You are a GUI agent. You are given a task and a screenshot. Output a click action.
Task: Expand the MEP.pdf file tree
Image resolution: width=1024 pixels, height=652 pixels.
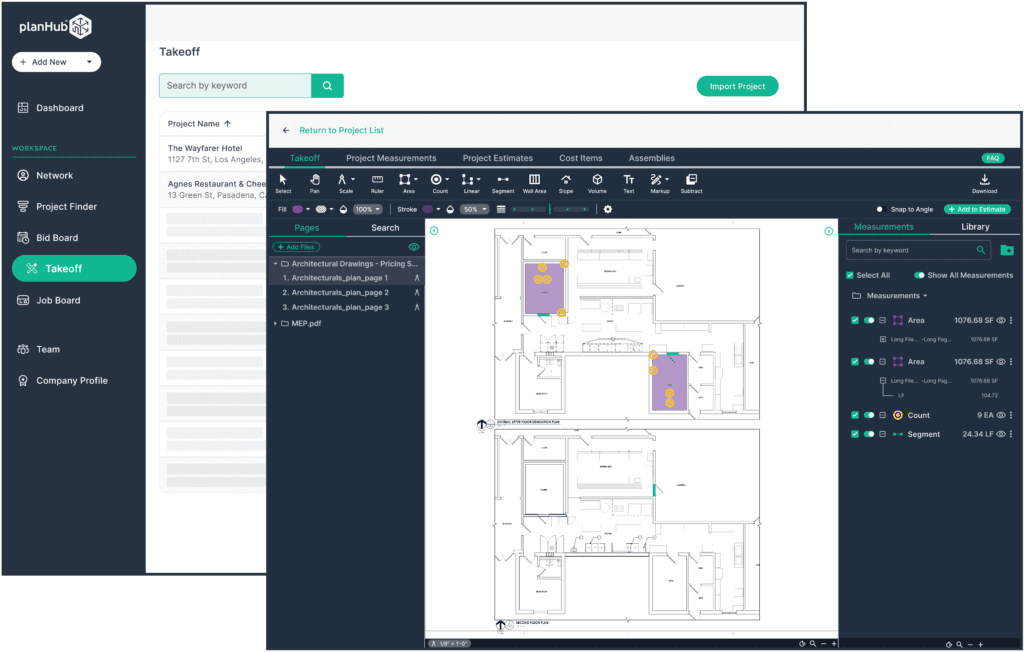(x=277, y=322)
